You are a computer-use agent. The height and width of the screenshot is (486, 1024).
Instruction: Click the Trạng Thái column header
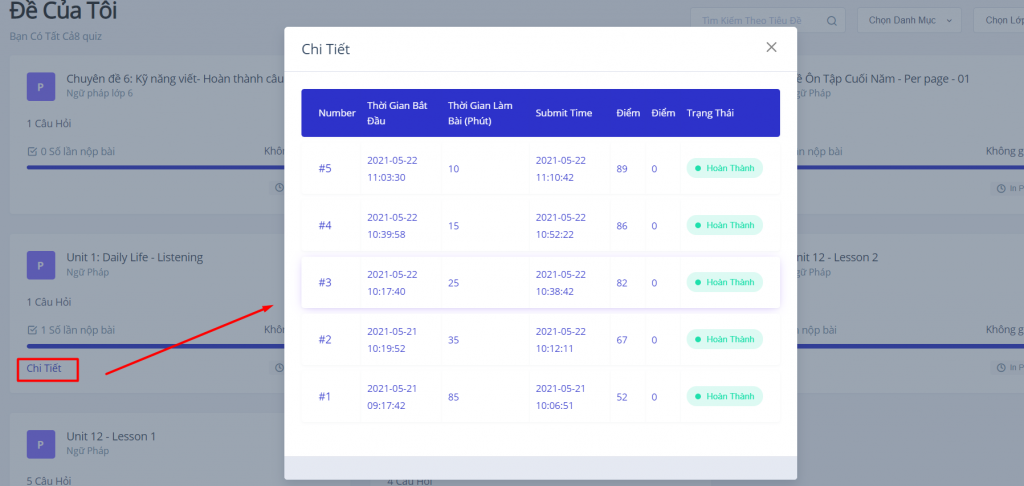click(x=710, y=113)
